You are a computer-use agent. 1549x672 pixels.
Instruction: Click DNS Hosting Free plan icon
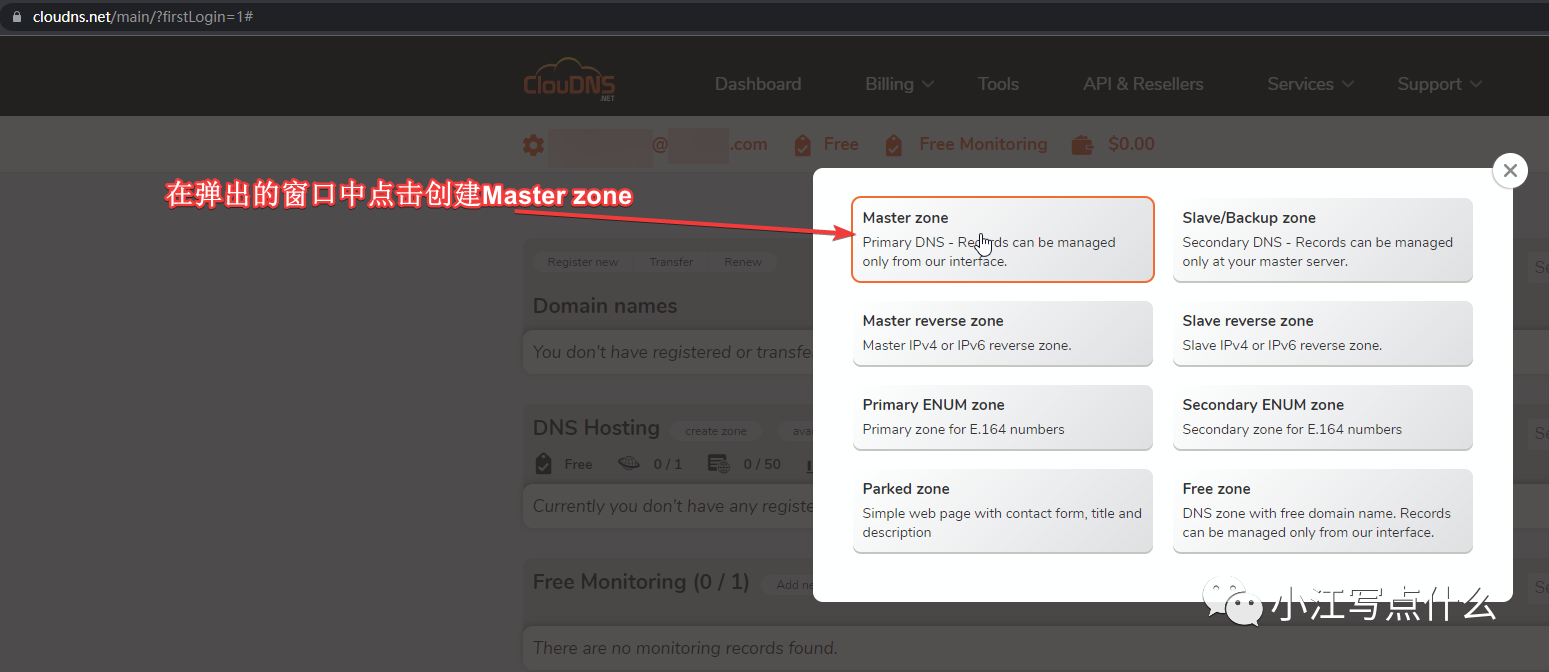544,464
